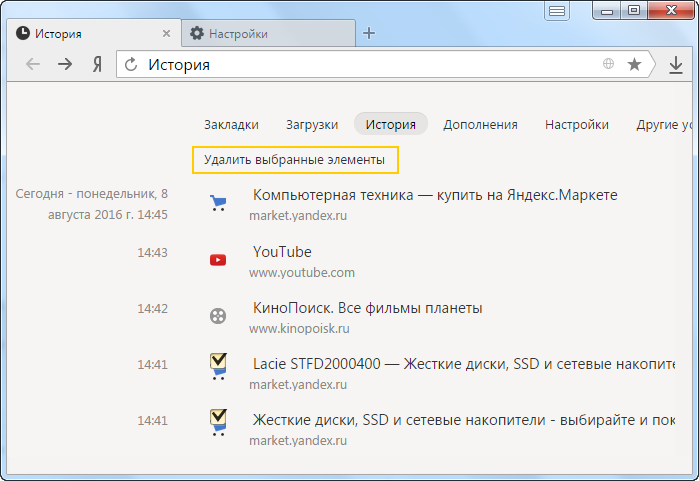Screen dimensions: 699x481
Task: Click the clock icon on История tab
Action: pyautogui.click(x=23, y=33)
